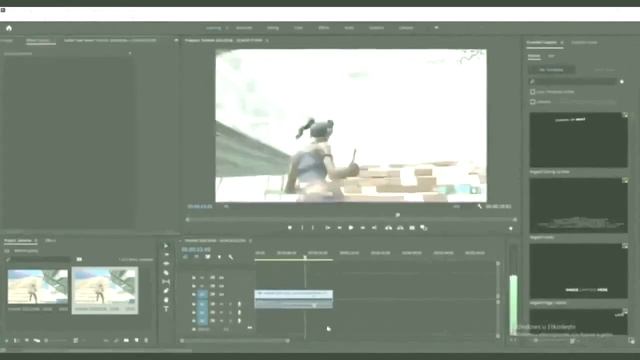640x360 pixels.
Task: Click Clear trash icon in Project panel
Action: pos(146,340)
